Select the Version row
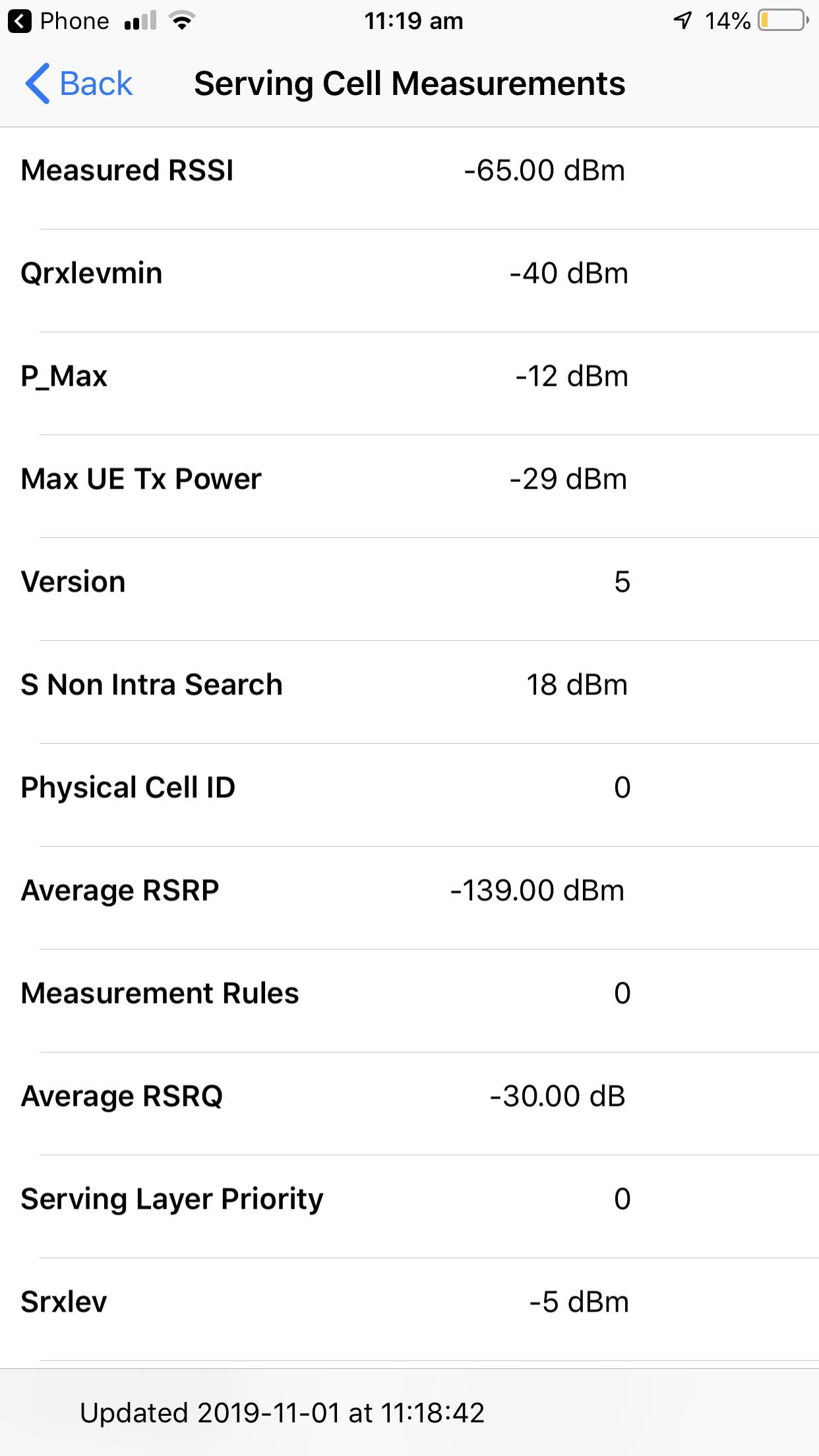The width and height of the screenshot is (819, 1456). coord(409,582)
